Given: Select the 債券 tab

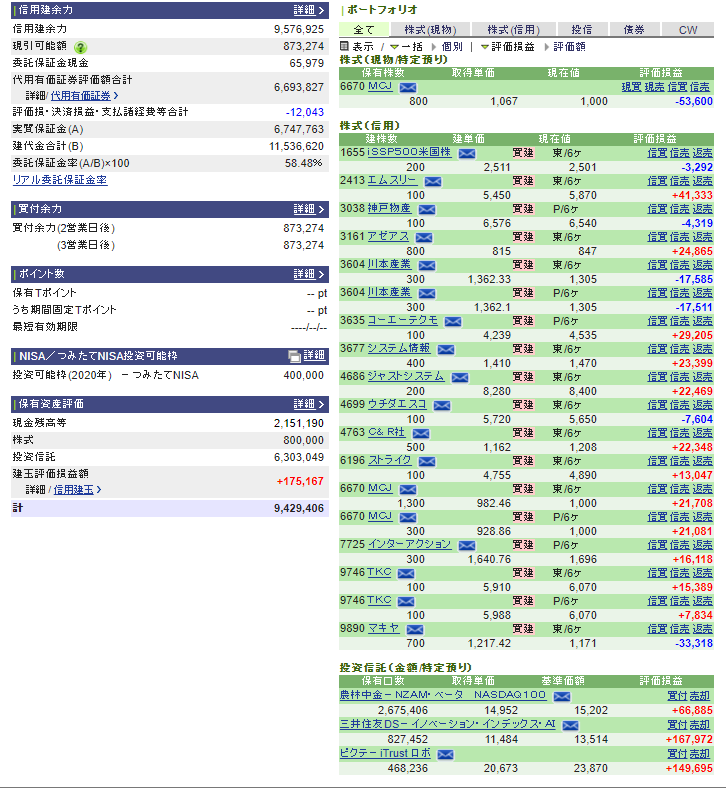Looking at the screenshot, I should (x=634, y=30).
